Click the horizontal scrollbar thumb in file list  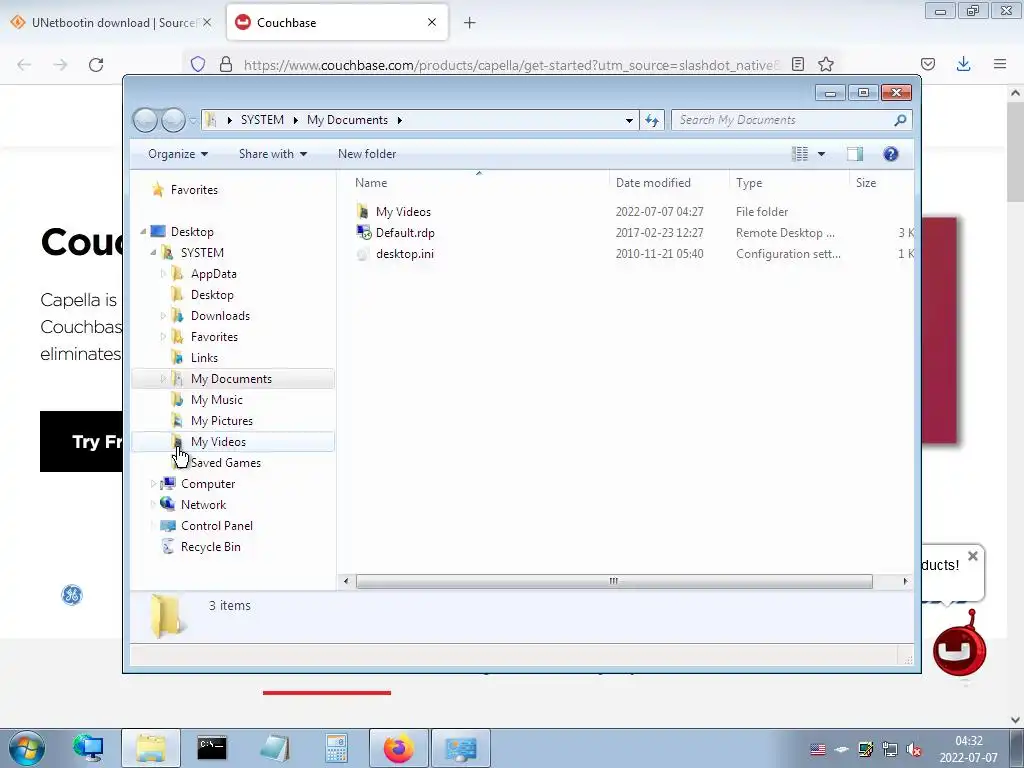click(614, 581)
